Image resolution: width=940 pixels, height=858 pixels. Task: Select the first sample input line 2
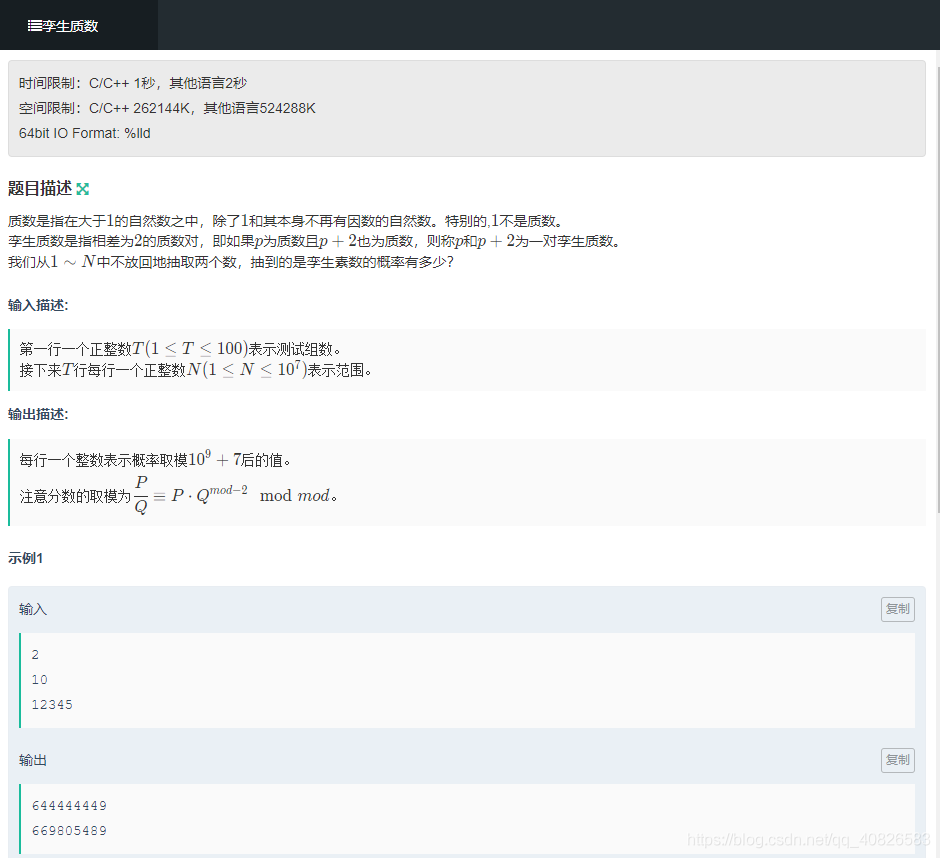35,654
